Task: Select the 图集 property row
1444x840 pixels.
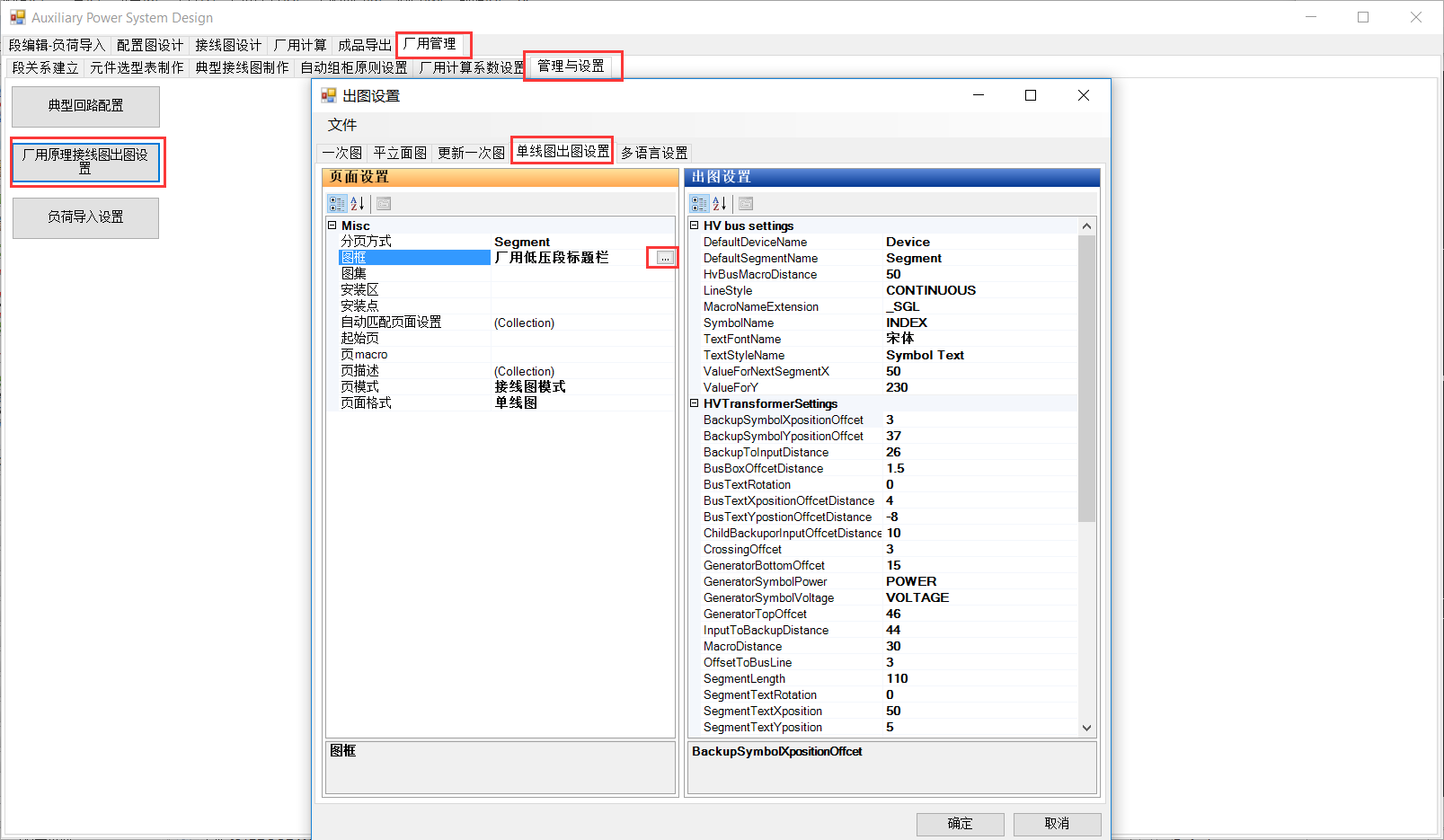Action: [x=506, y=274]
